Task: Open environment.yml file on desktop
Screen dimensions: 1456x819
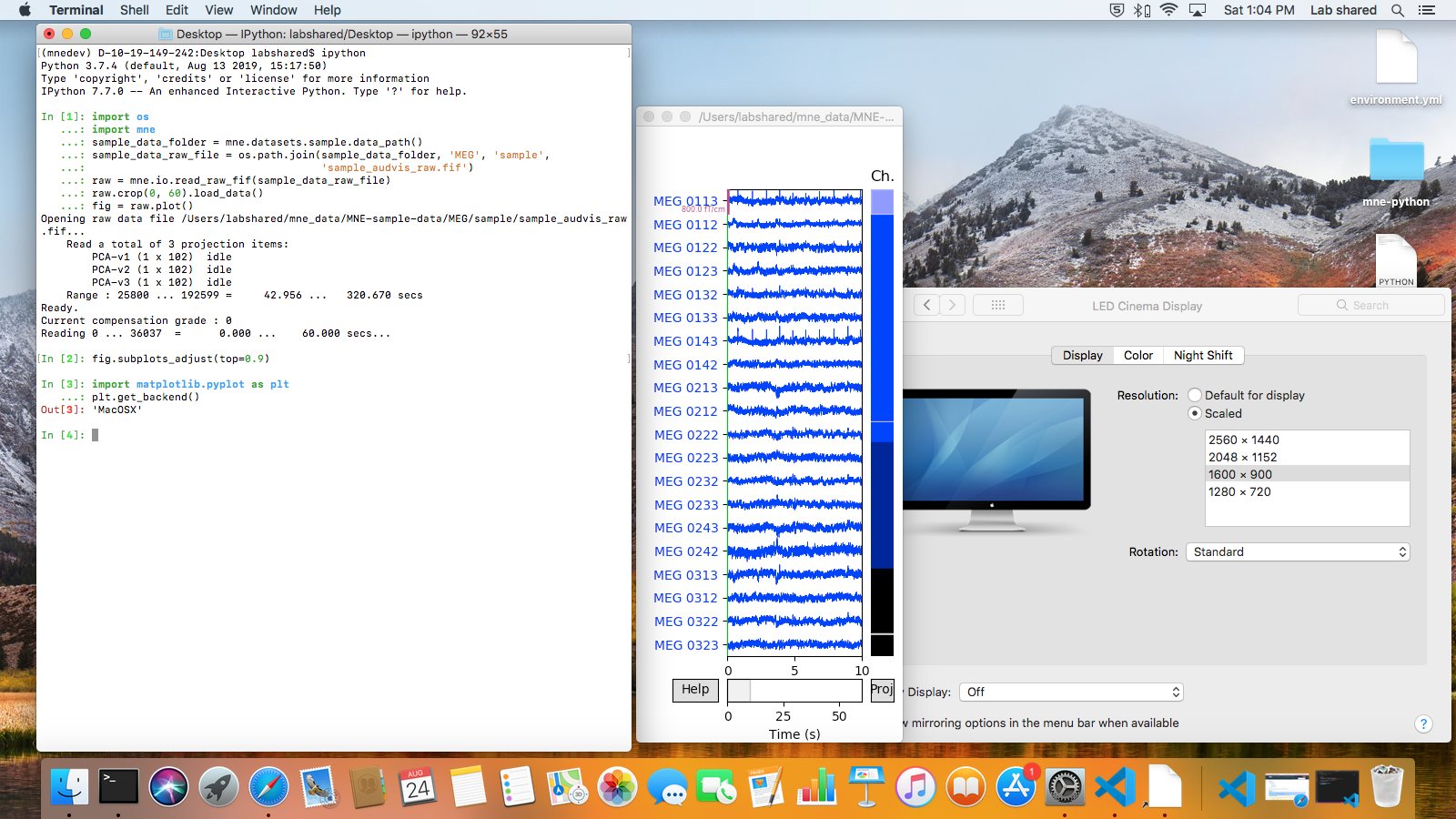Action: coord(1396,68)
